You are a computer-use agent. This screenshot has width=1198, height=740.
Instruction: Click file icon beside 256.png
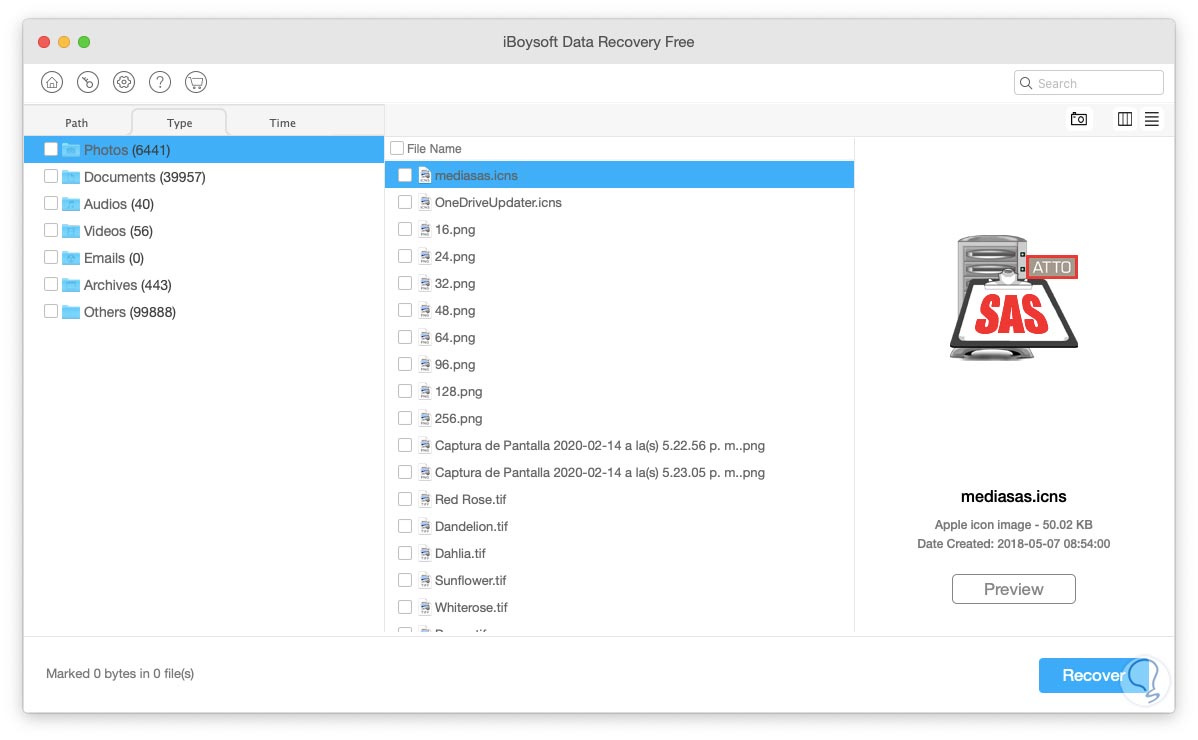[425, 418]
